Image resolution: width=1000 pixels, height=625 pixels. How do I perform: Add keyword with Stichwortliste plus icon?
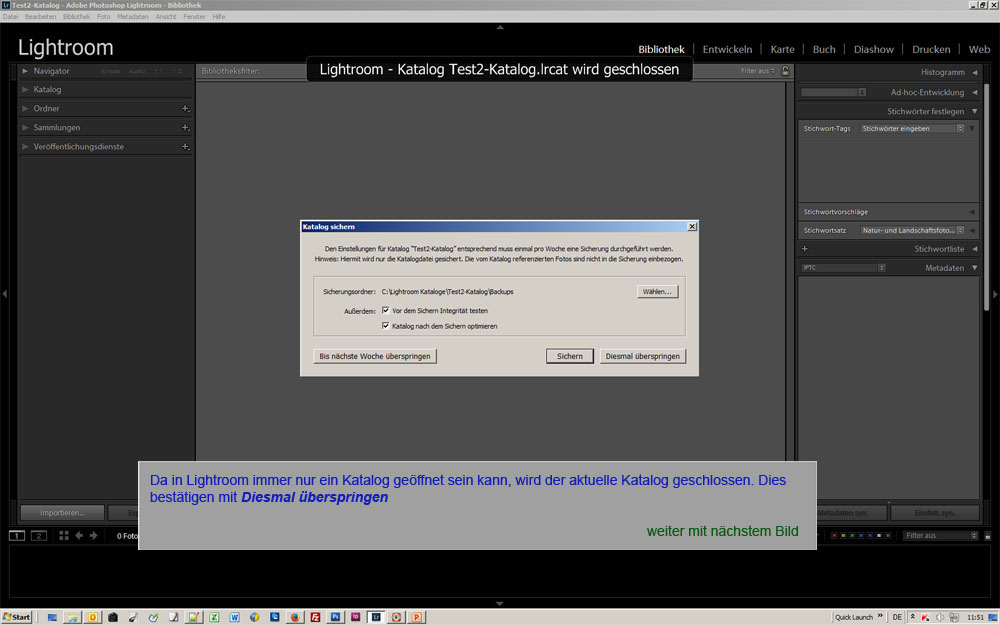point(805,249)
